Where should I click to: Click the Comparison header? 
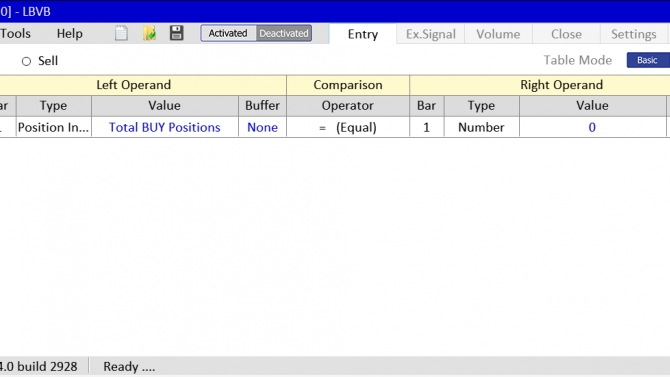point(348,85)
